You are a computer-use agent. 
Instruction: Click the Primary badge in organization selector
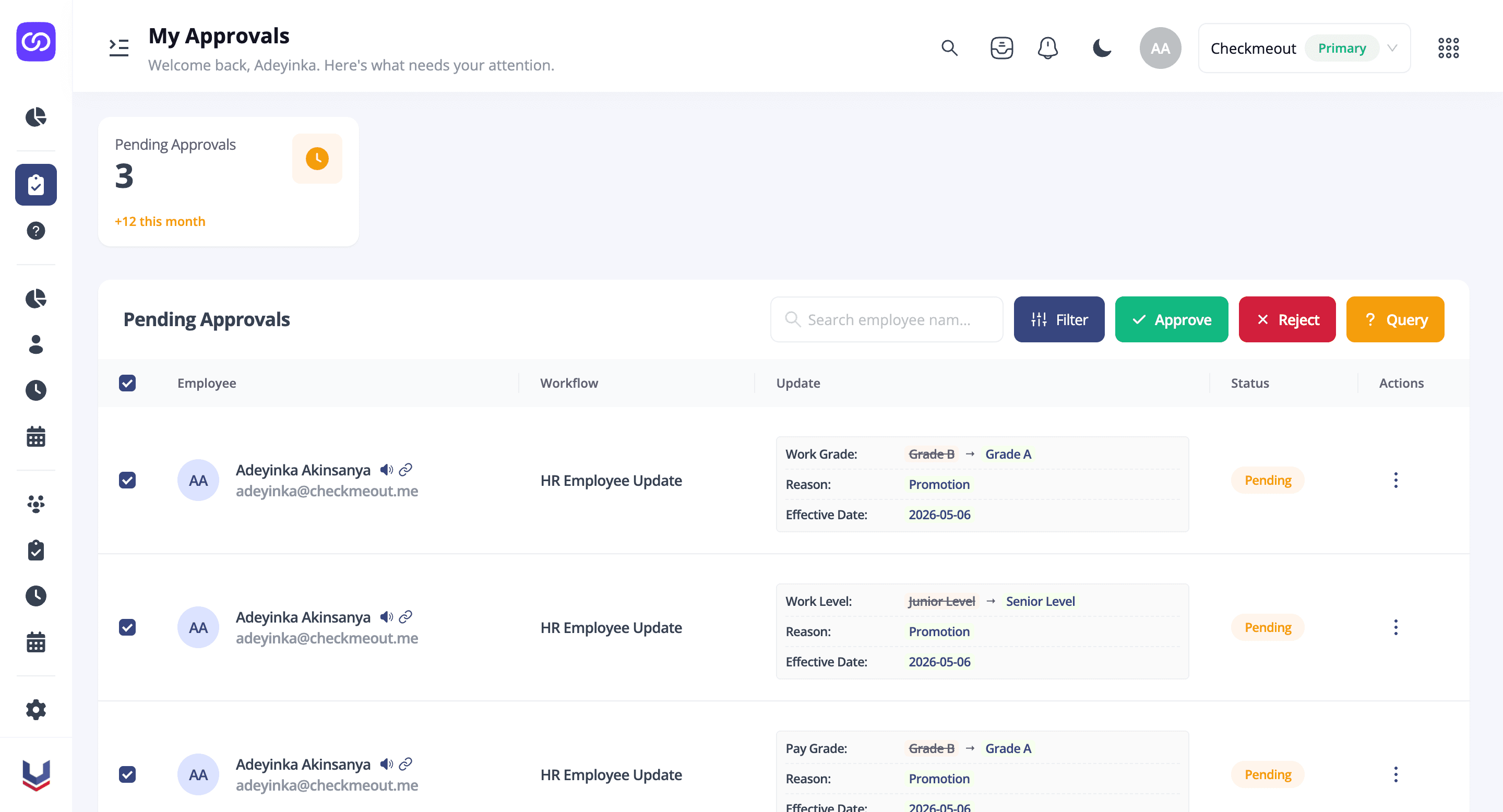pos(1341,48)
